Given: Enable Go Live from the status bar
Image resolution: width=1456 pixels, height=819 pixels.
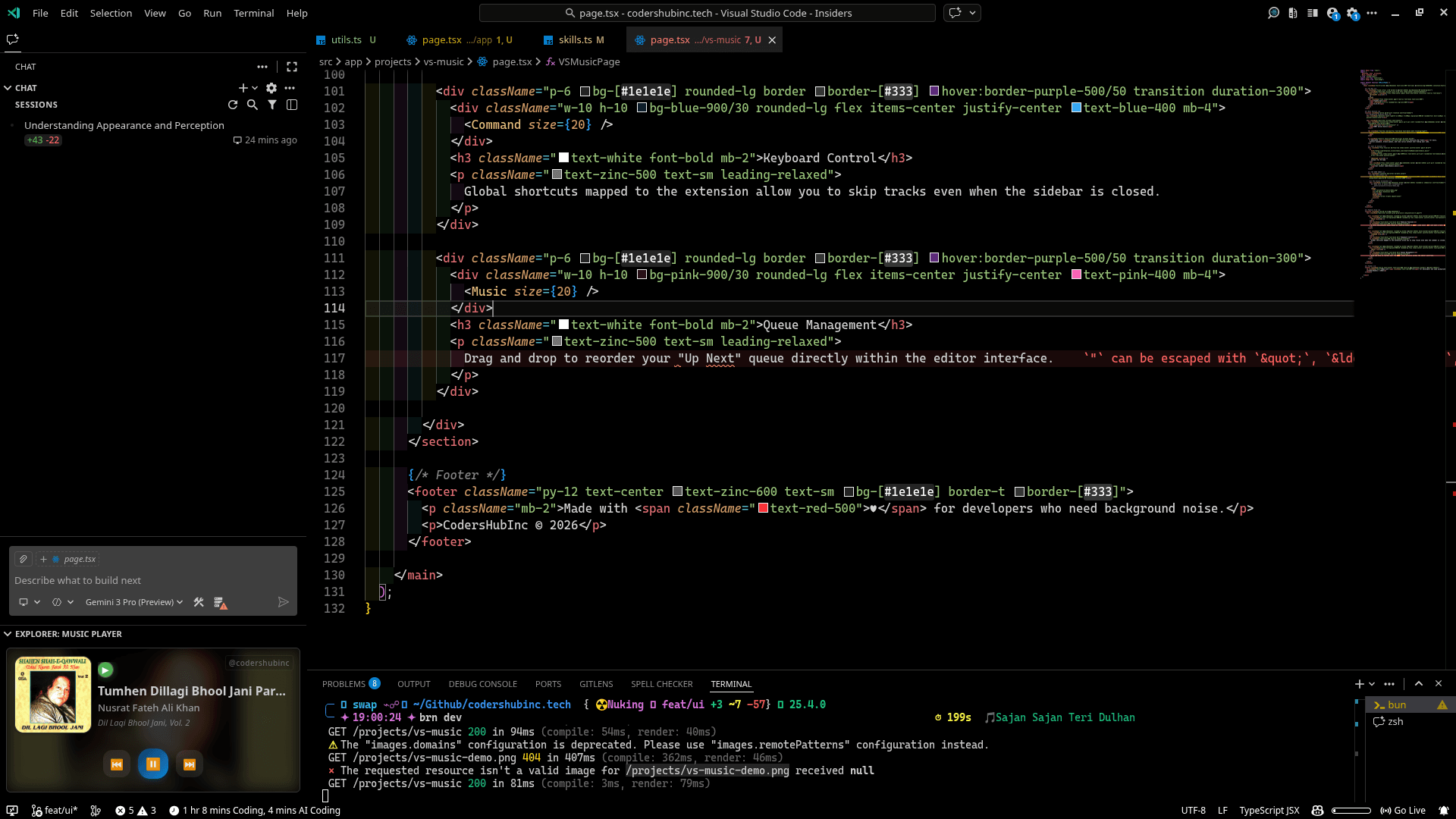Looking at the screenshot, I should 1404,811.
